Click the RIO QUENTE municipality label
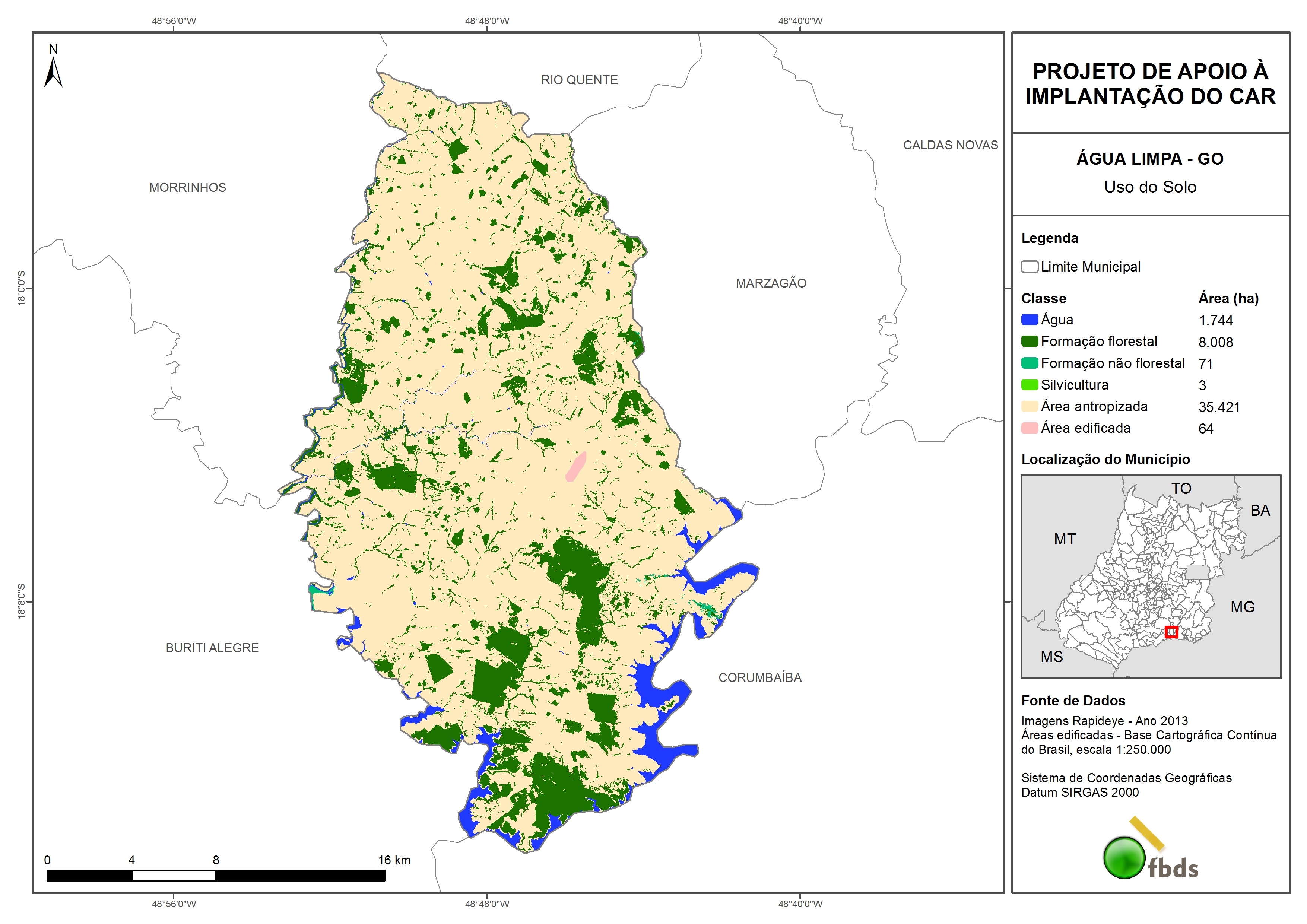1307x924 pixels. pos(579,80)
